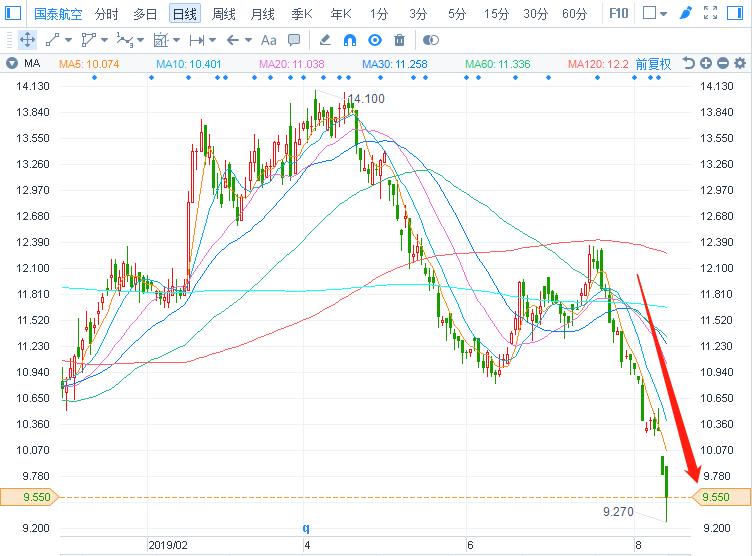
Task: Click the 14.100 high price label
Action: [366, 99]
